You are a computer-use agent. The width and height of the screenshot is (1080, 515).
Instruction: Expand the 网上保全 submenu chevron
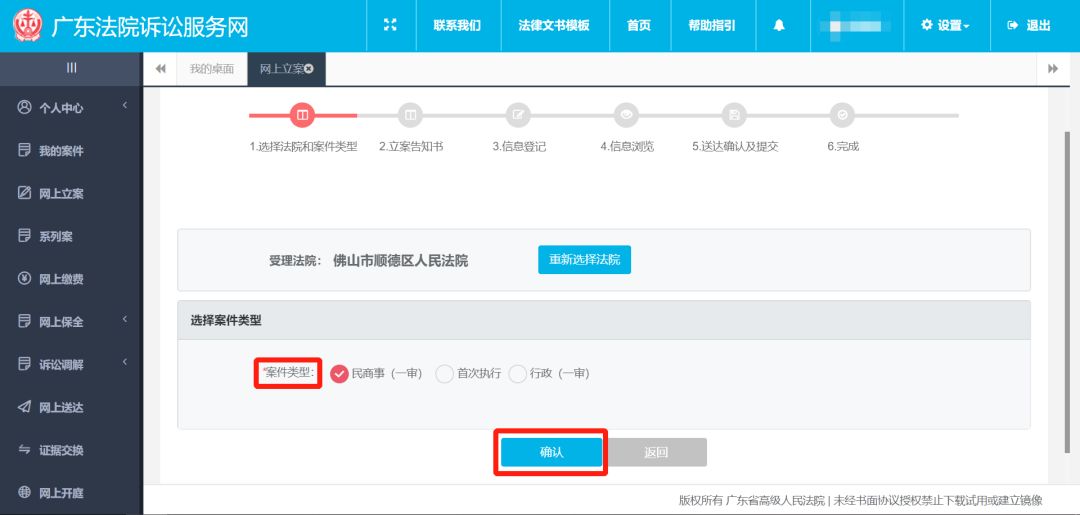[x=125, y=319]
